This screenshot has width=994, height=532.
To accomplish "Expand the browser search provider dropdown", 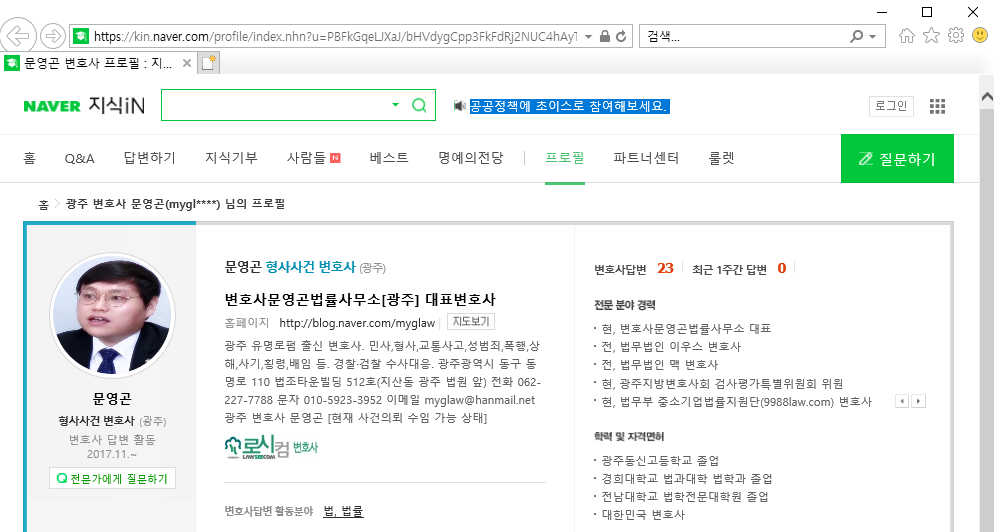I will [874, 36].
